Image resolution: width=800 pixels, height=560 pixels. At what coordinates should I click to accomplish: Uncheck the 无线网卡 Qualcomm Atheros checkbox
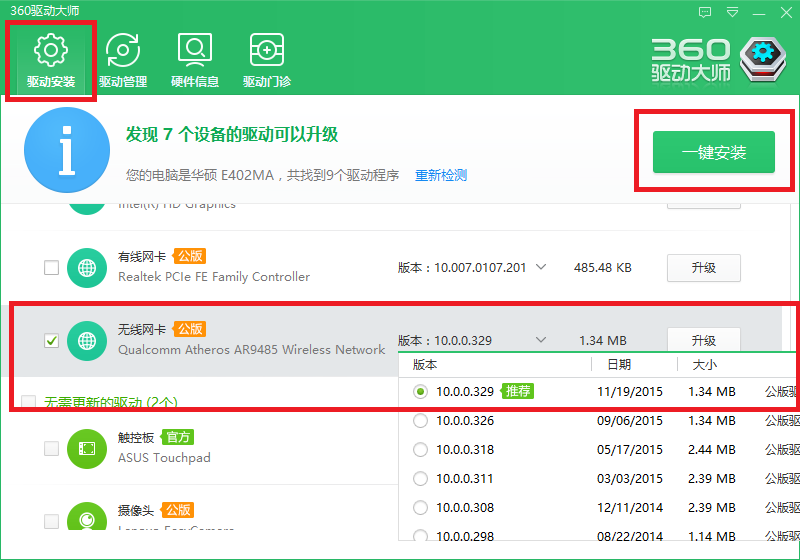click(51, 340)
